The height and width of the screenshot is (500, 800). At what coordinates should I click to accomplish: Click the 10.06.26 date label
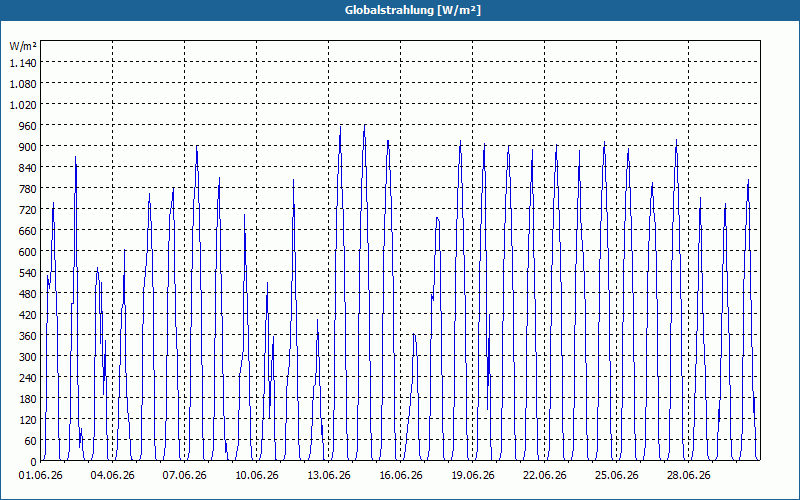(x=257, y=476)
